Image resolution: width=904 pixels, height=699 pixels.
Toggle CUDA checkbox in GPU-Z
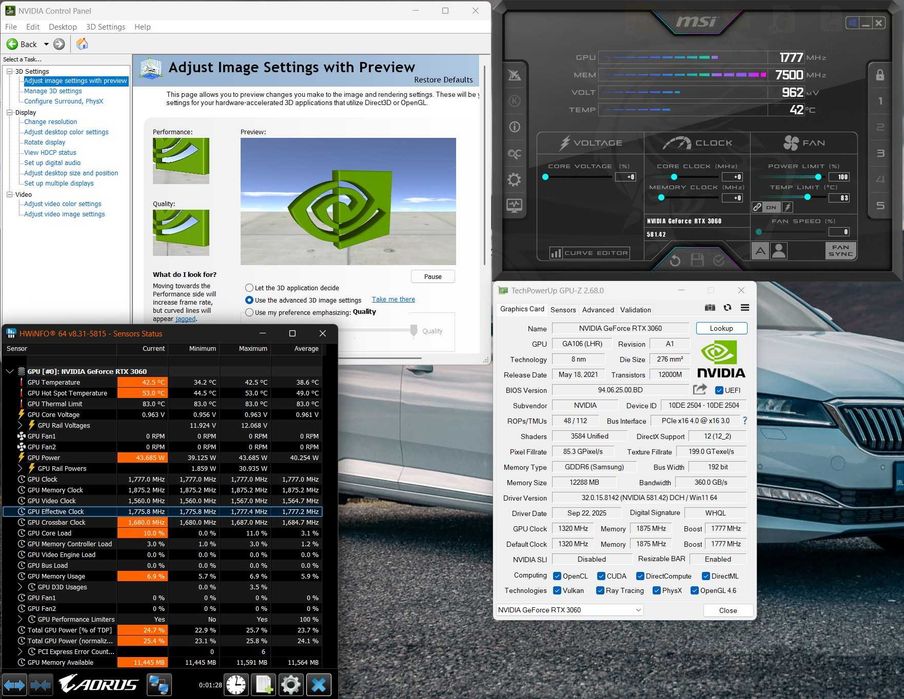click(x=601, y=576)
